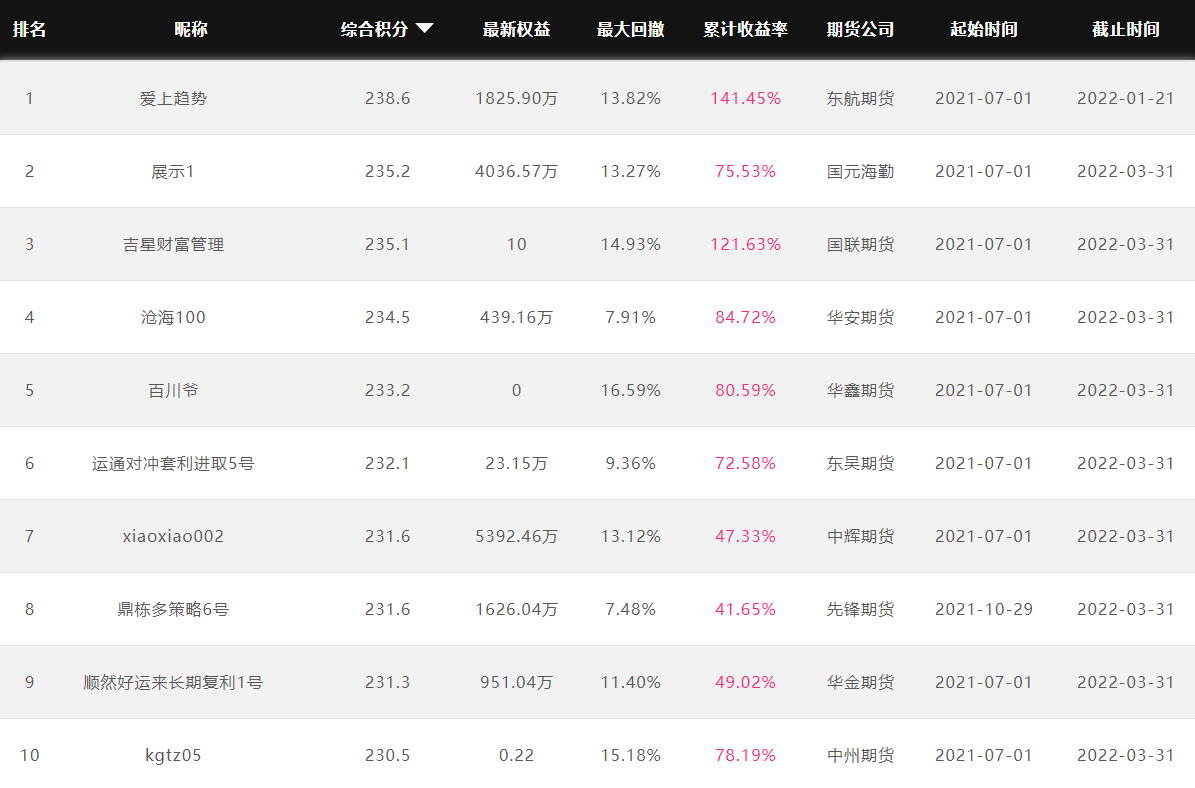Open the 吉星财富管理 nickname

click(x=173, y=245)
